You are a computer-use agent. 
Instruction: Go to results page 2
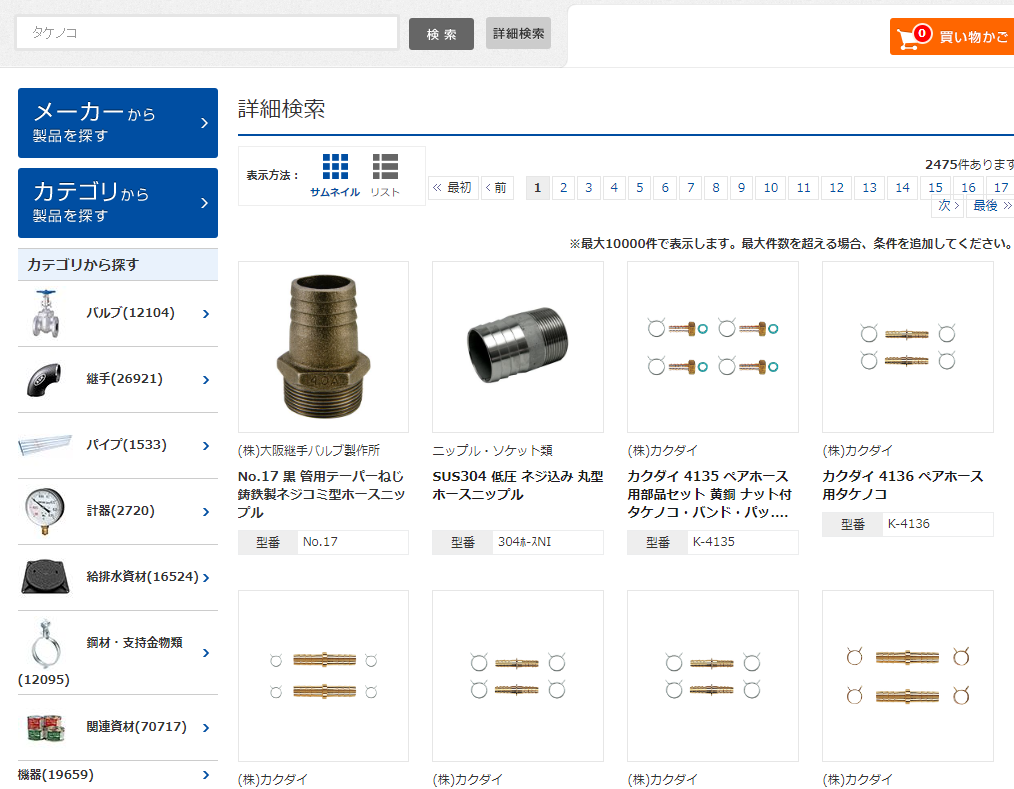pos(564,188)
